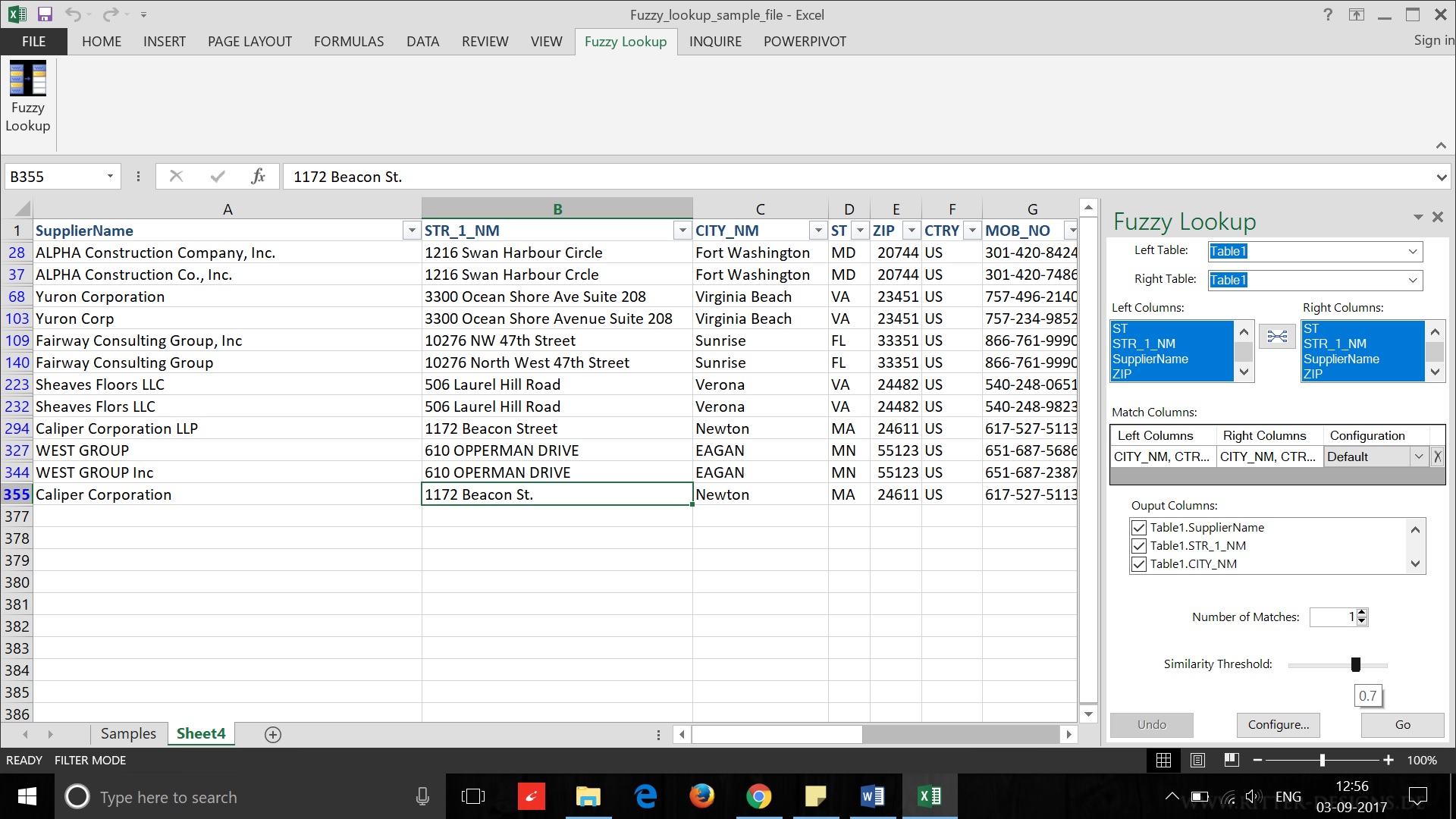Switch to Normal view in status bar
The width and height of the screenshot is (1456, 819).
[1163, 760]
